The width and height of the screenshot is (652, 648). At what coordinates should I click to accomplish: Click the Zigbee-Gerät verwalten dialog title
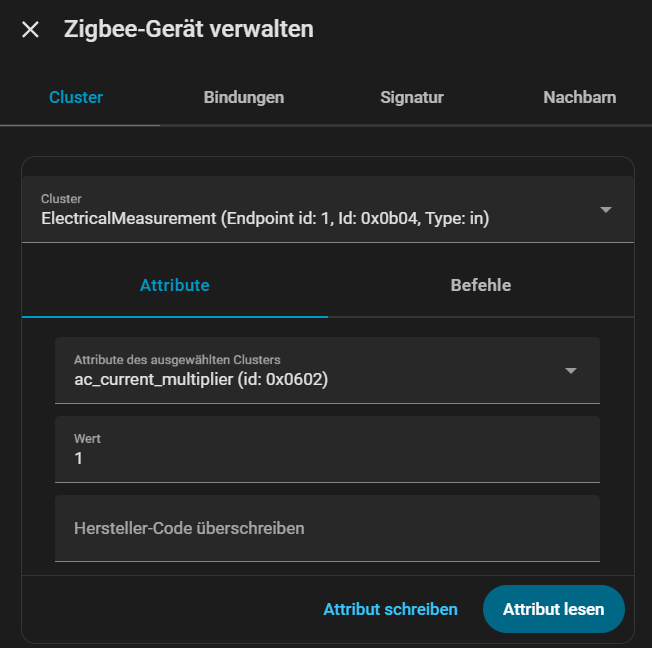click(x=189, y=30)
